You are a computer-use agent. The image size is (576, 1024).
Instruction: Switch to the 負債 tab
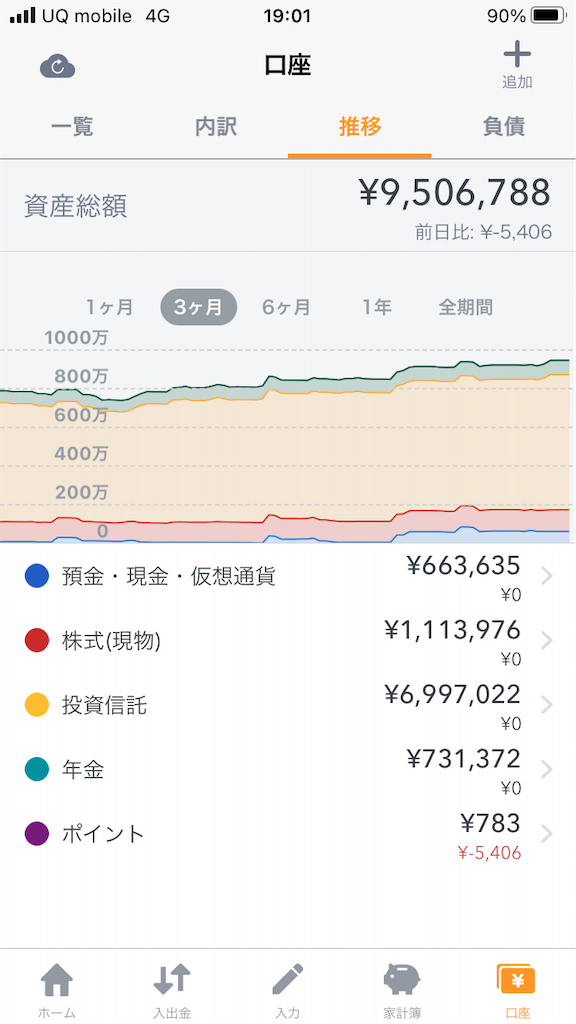pyautogui.click(x=504, y=127)
